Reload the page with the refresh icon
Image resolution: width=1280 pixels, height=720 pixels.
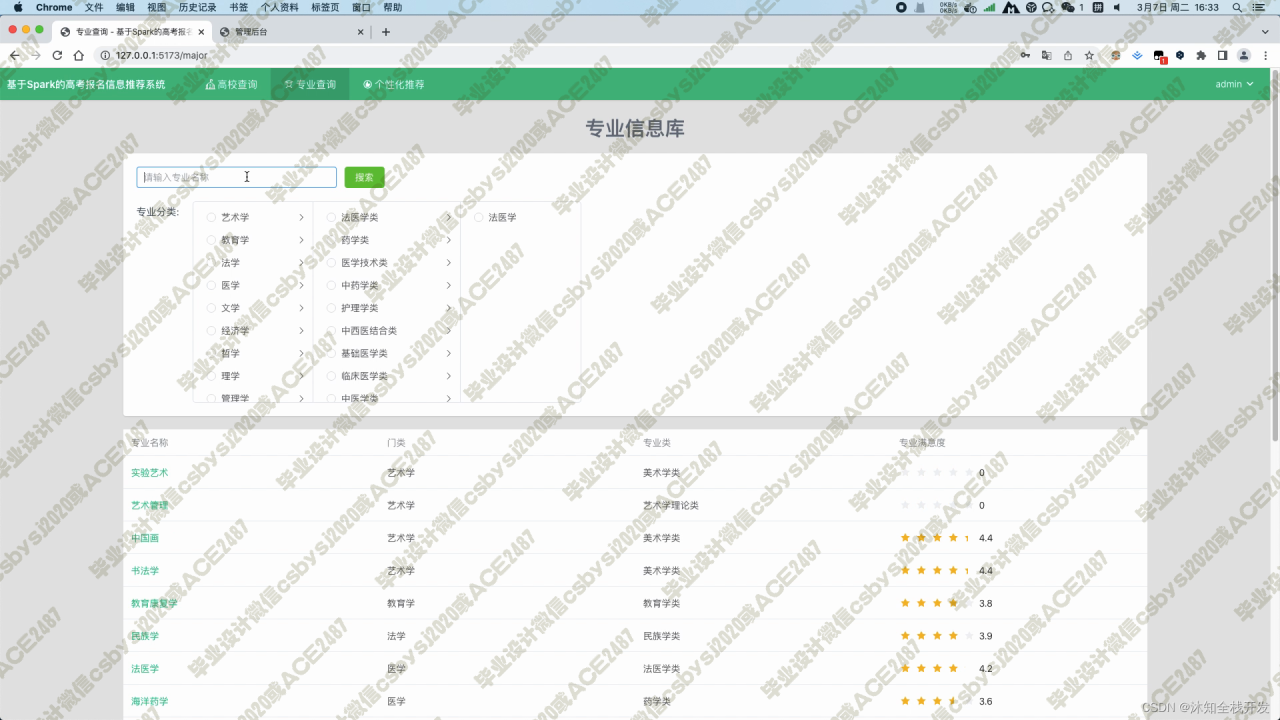point(57,56)
